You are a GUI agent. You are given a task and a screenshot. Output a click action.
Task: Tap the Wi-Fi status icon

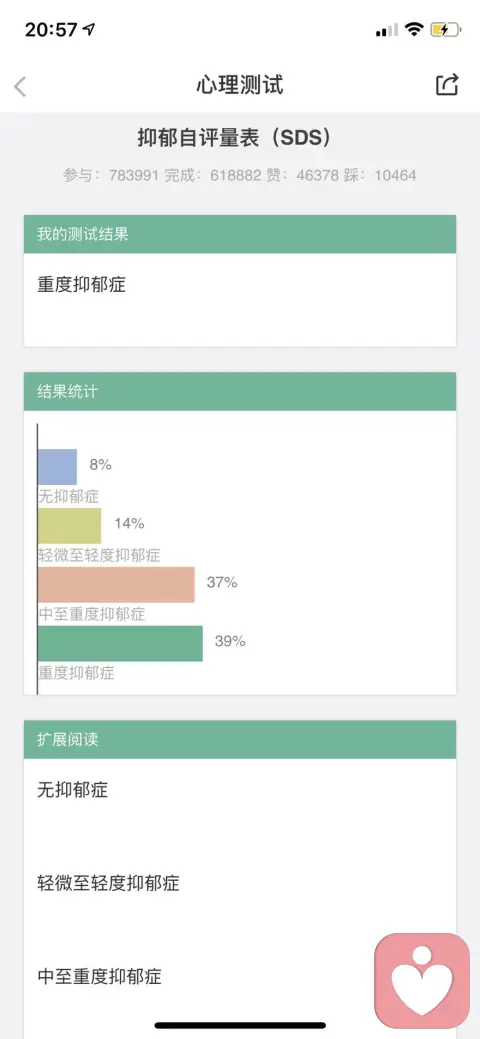coord(414,29)
